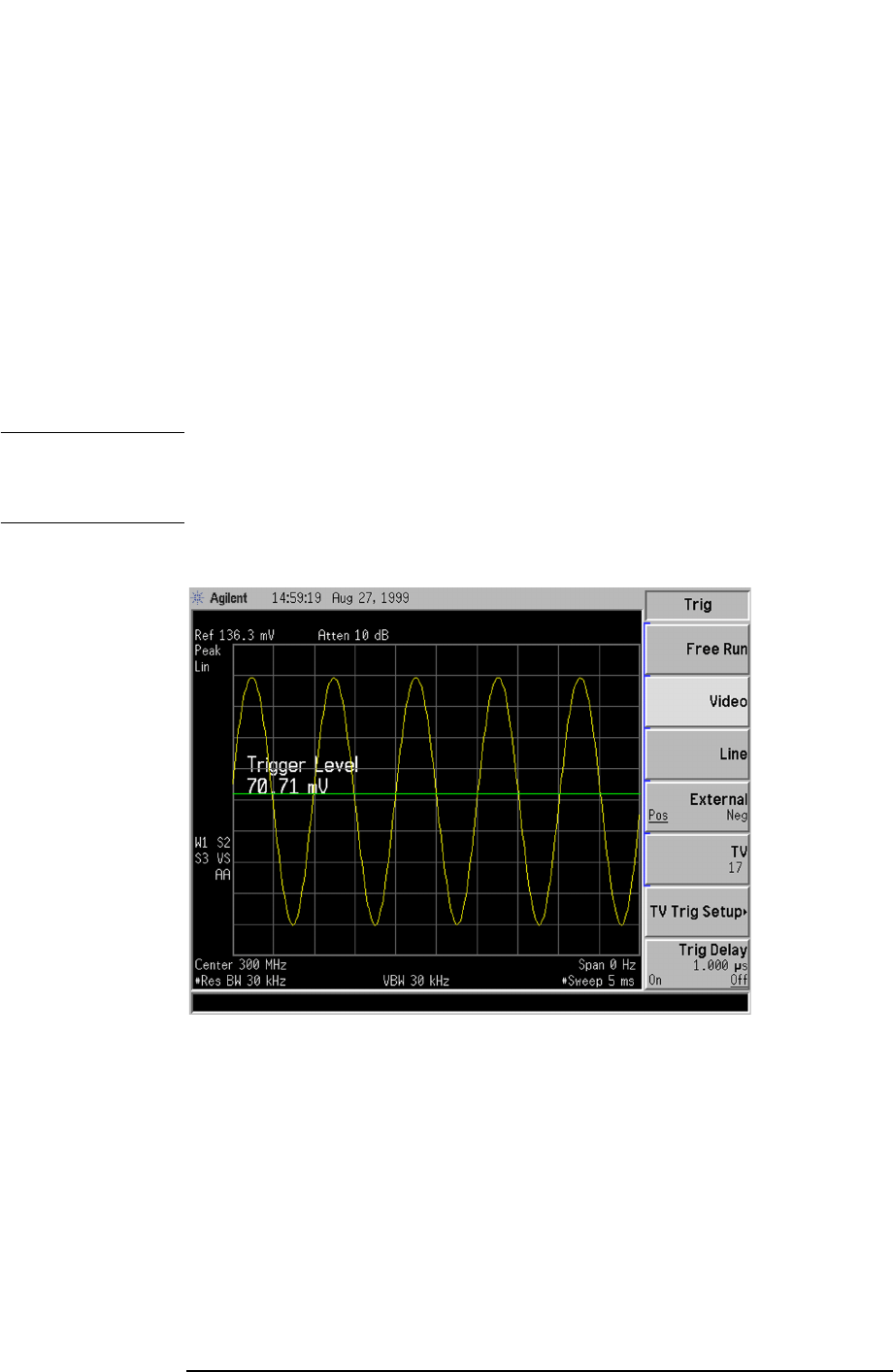Select the TV 17 trigger softkey
The image size is (893, 1372).
pos(698,859)
